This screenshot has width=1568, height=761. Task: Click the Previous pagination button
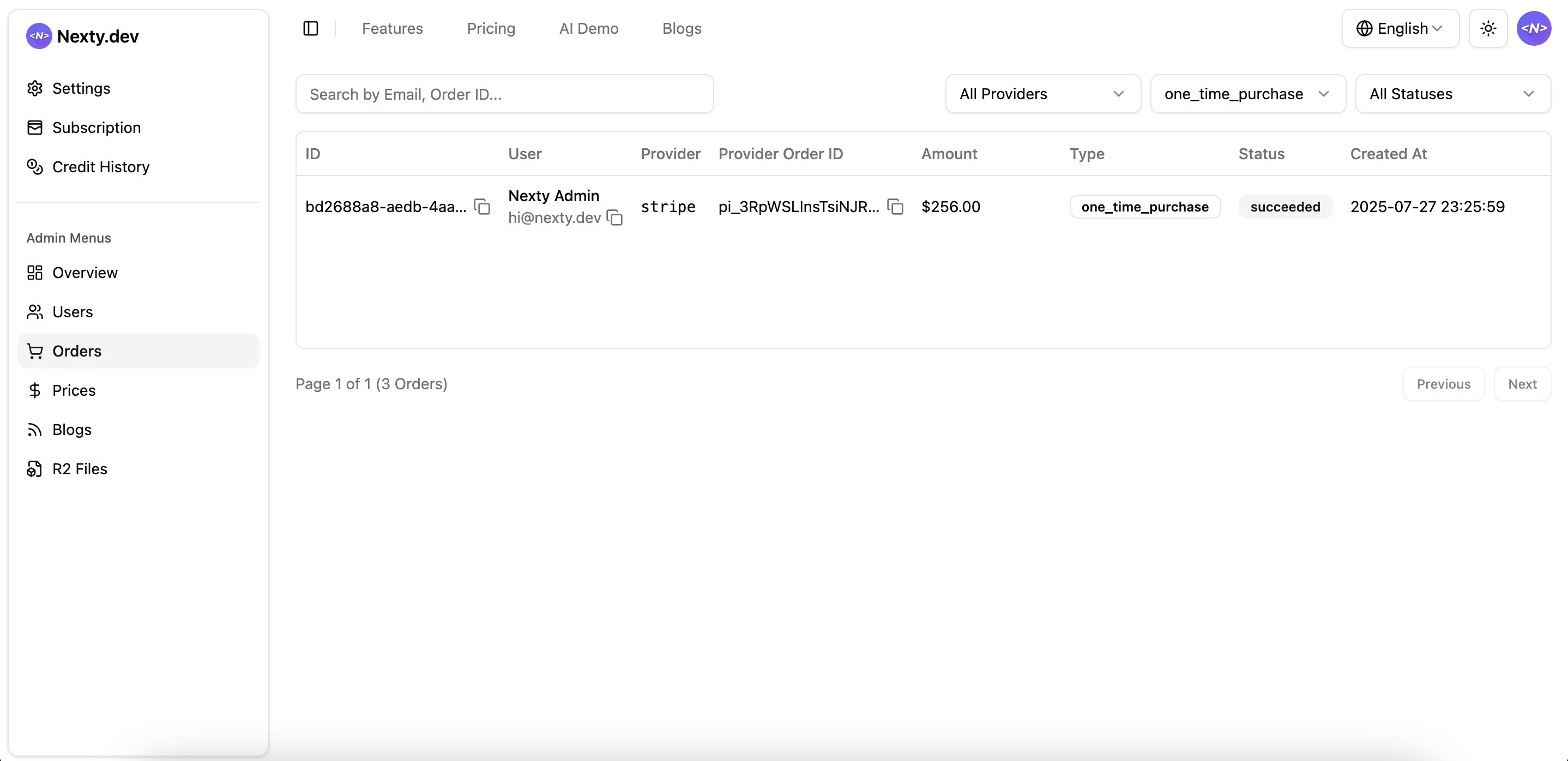pos(1443,384)
